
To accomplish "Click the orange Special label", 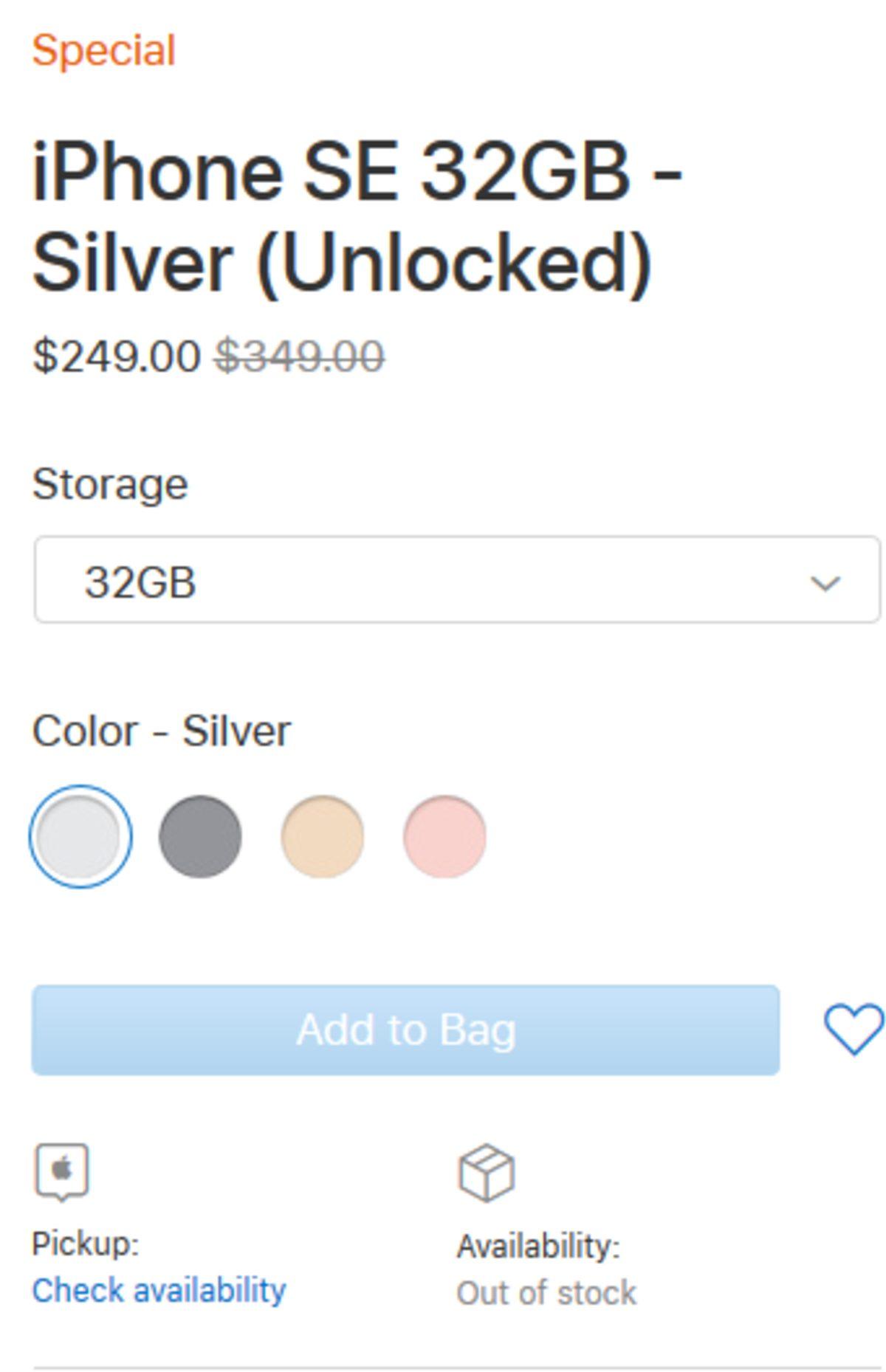I will [x=103, y=50].
